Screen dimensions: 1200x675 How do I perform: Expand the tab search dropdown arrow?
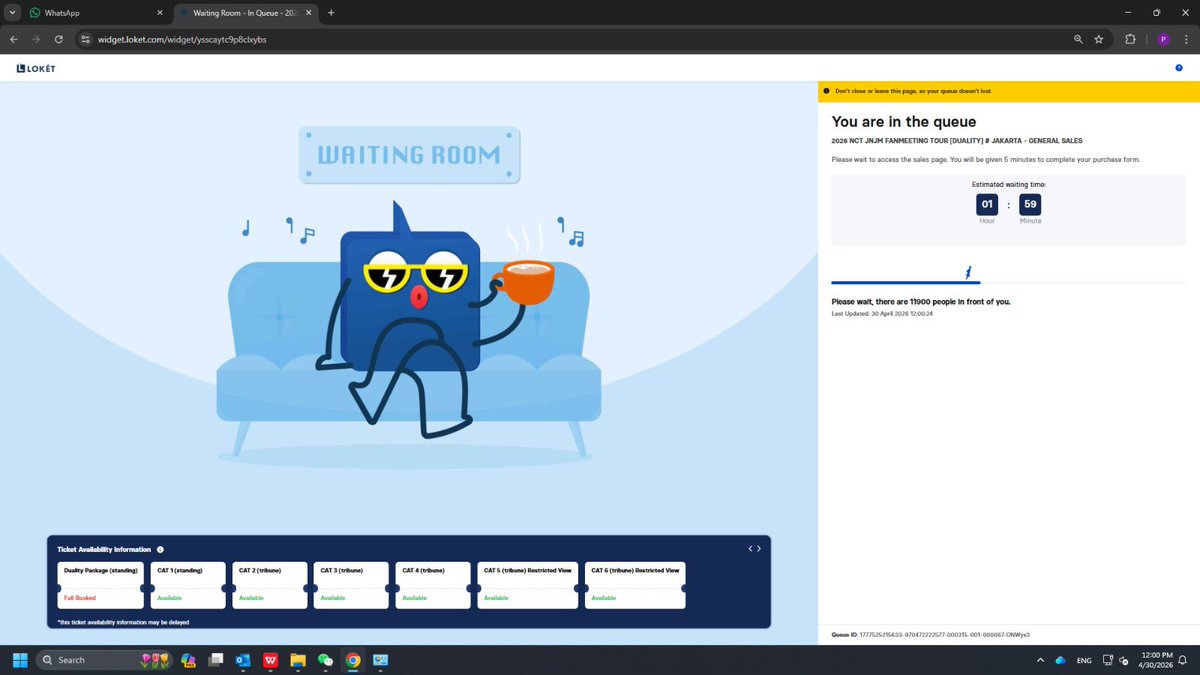pos(12,13)
